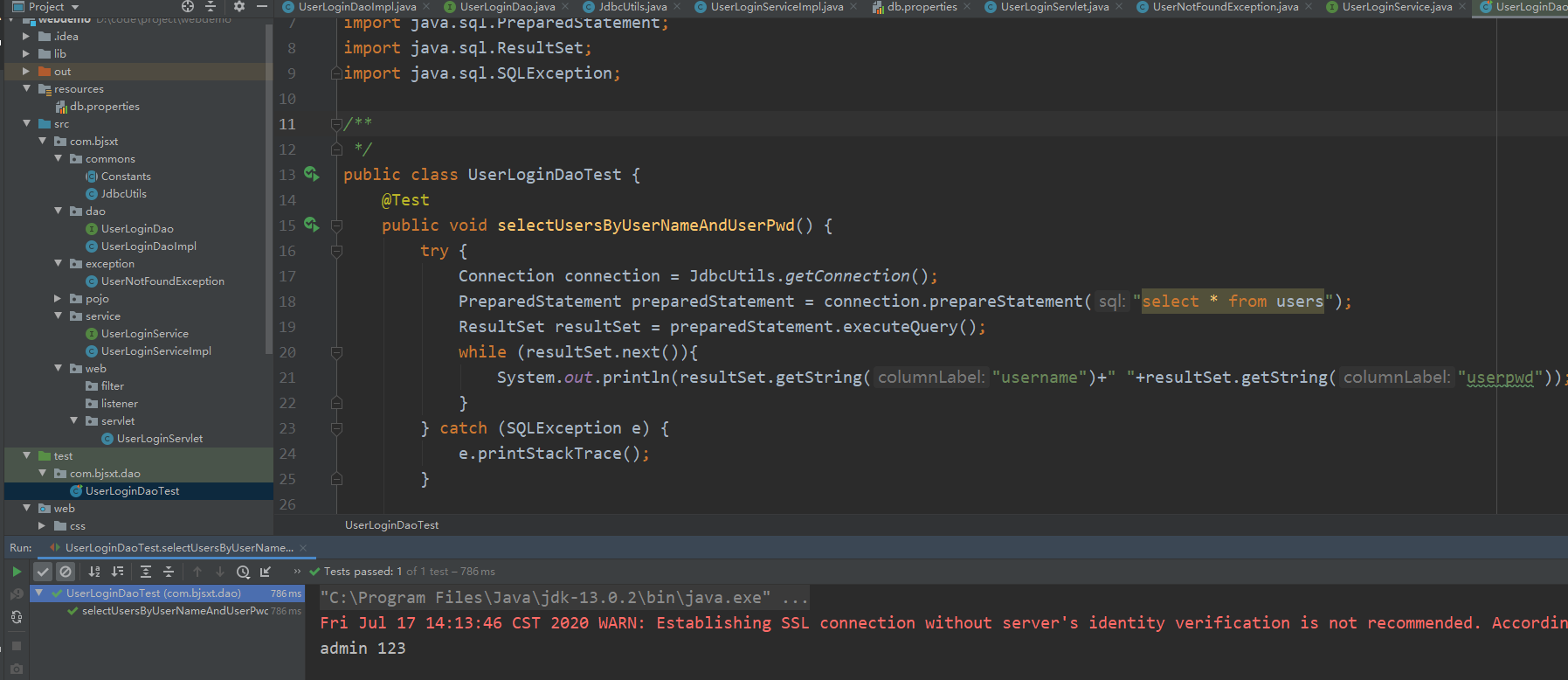
Task: Open UserLoginDao interface in tree
Action: (137, 229)
